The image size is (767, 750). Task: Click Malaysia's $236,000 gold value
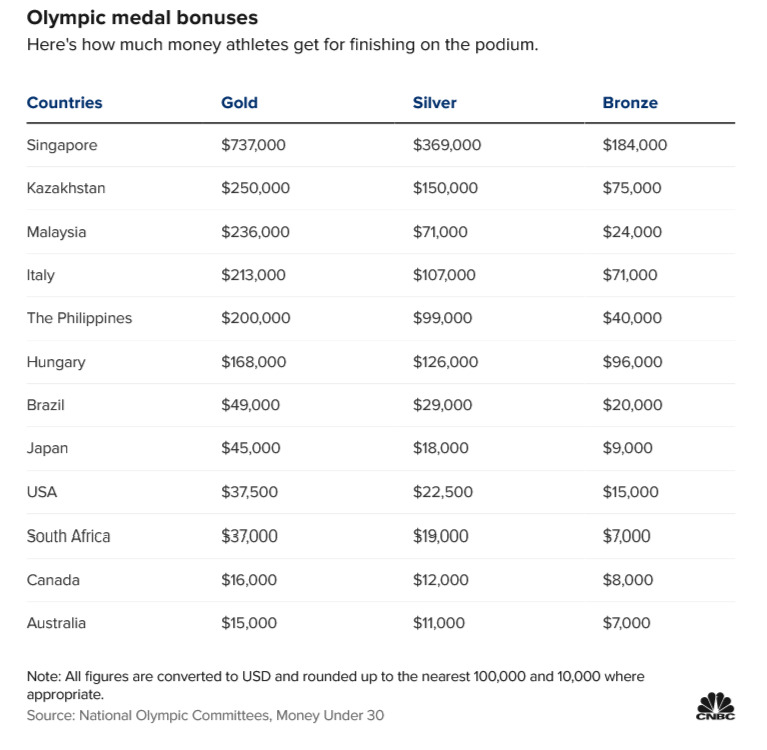tap(255, 232)
